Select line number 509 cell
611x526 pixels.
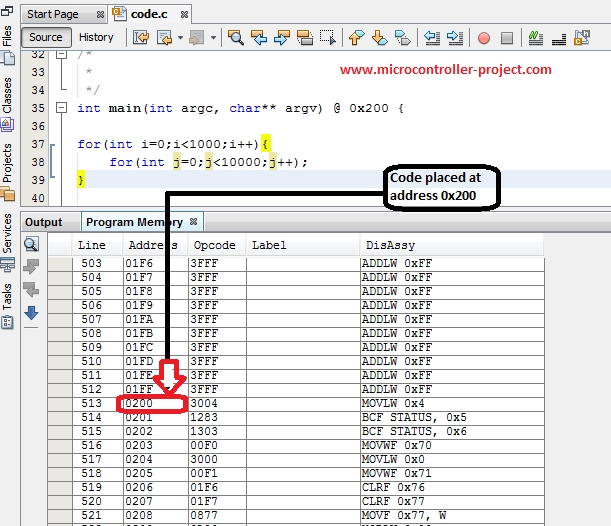98,348
